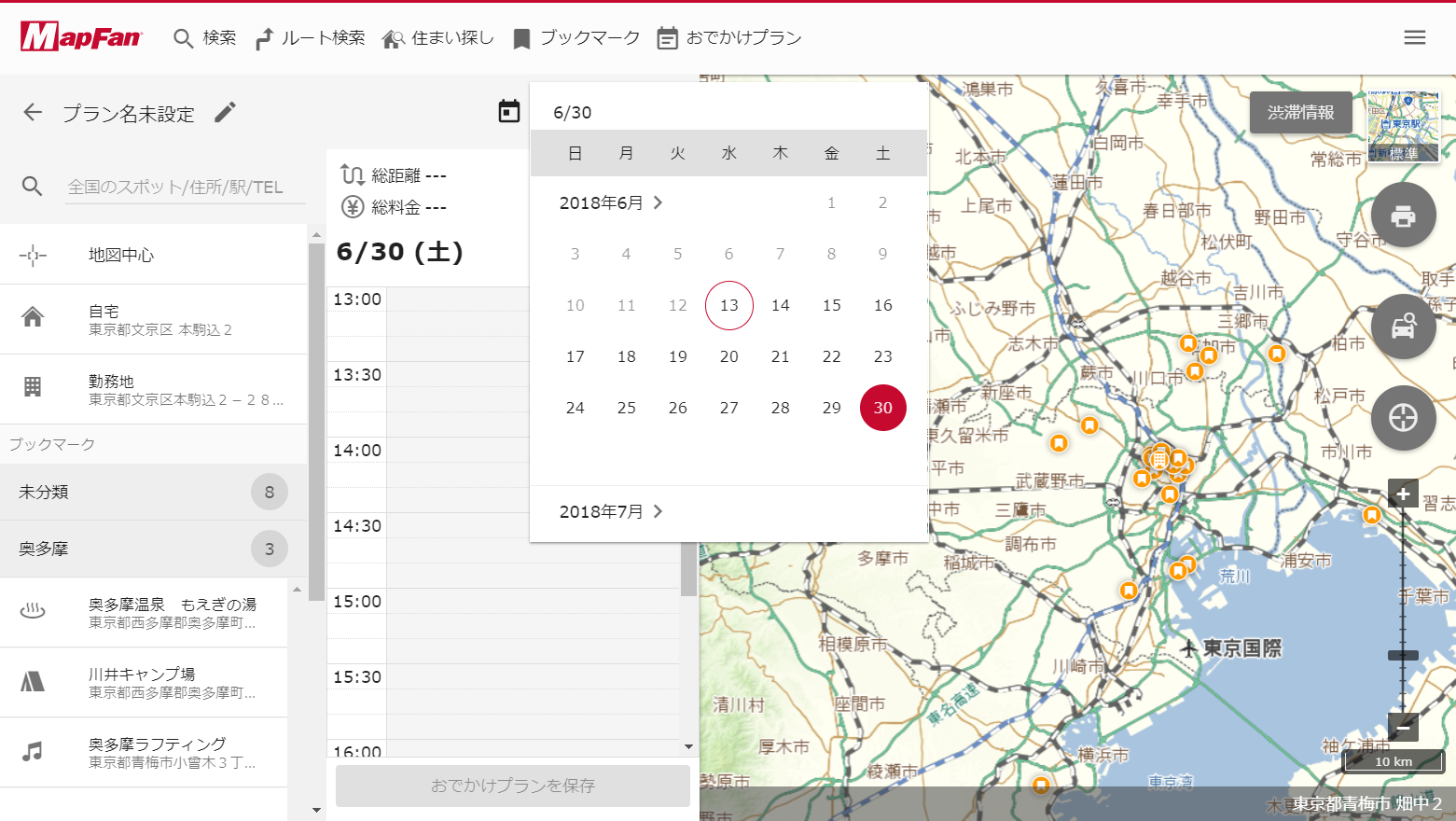Toggle the calendar date picker icon
Screen dimensions: 1456x821
click(509, 112)
